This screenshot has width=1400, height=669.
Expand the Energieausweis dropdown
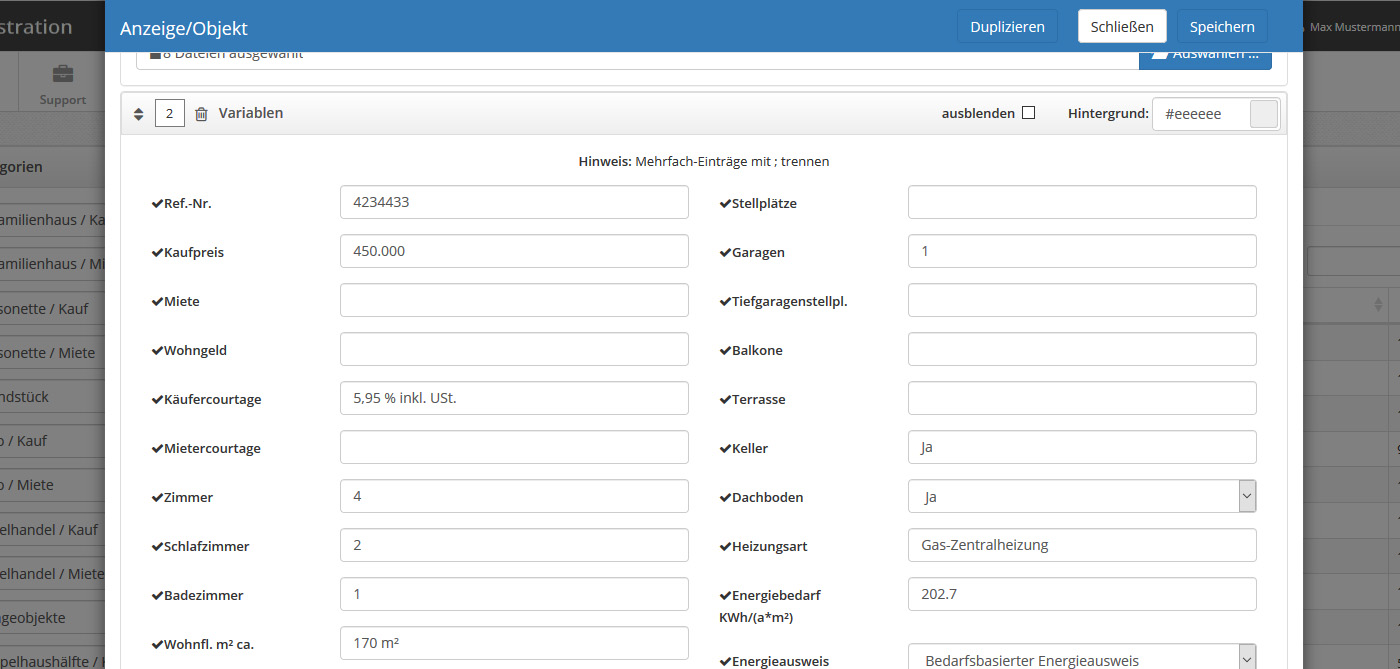point(1082,658)
